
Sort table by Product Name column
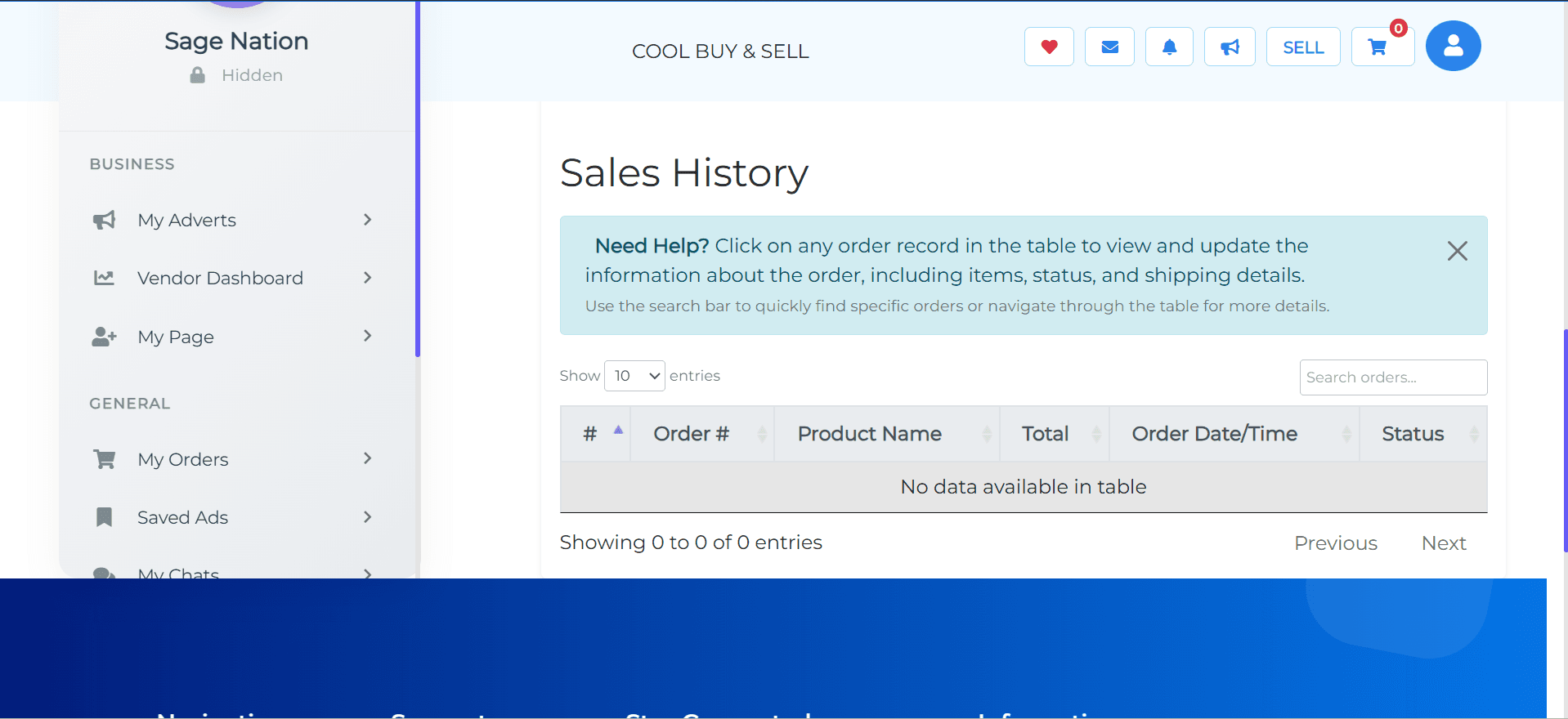(x=870, y=434)
